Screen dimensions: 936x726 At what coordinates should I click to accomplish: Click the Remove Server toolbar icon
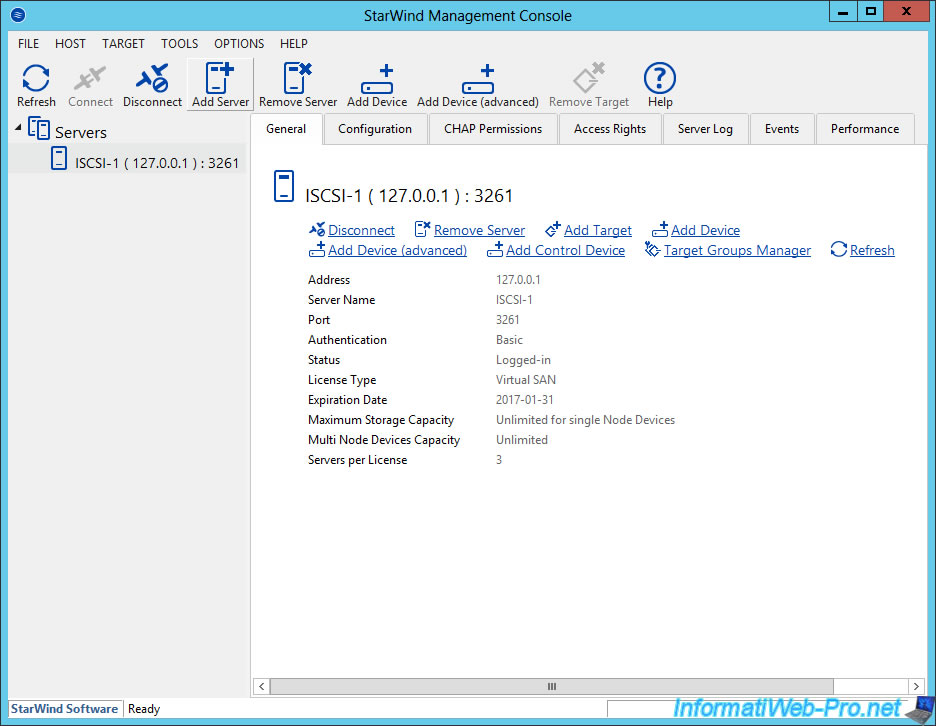tap(297, 78)
